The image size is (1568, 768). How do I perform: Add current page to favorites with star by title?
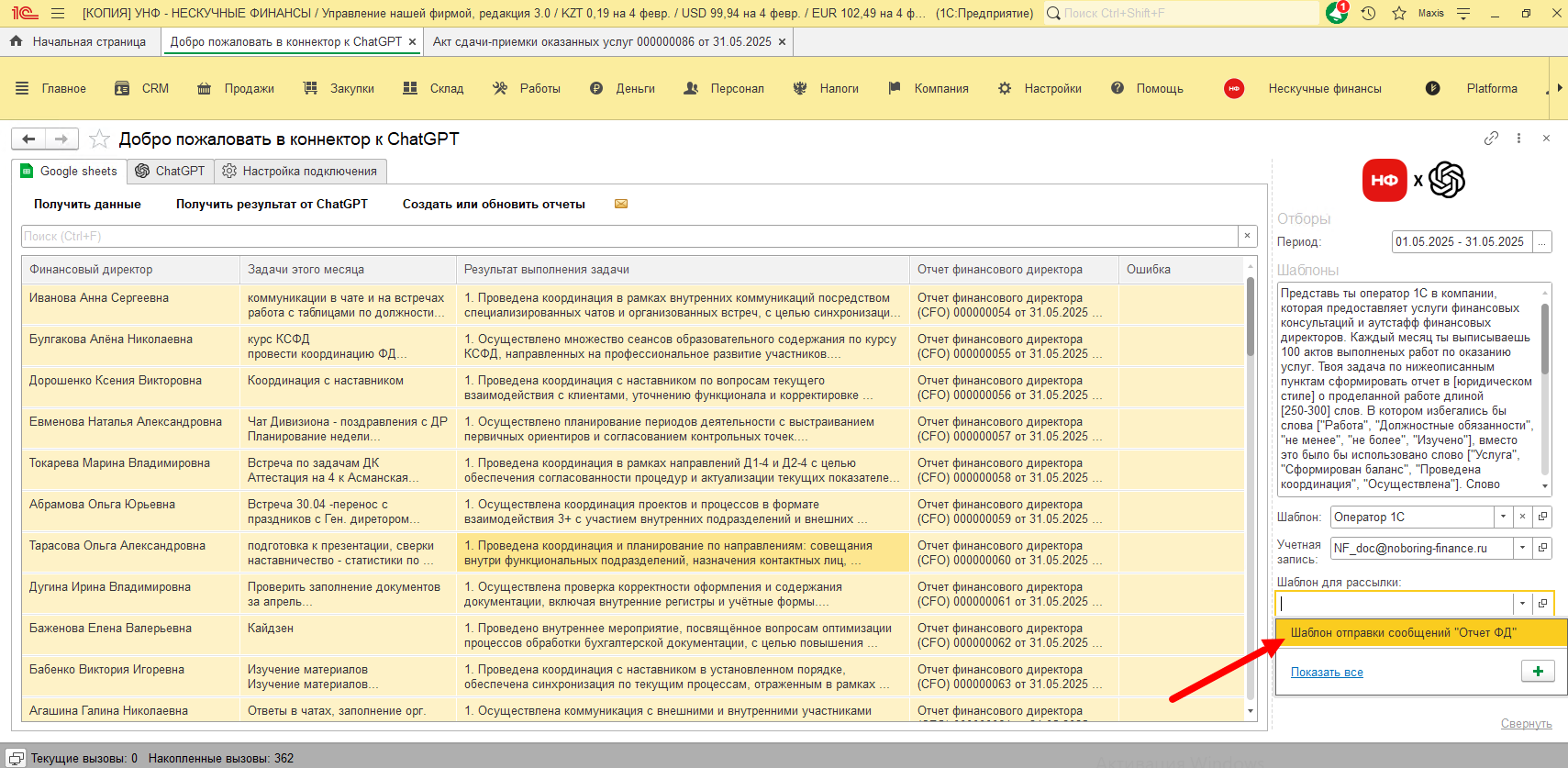point(100,139)
